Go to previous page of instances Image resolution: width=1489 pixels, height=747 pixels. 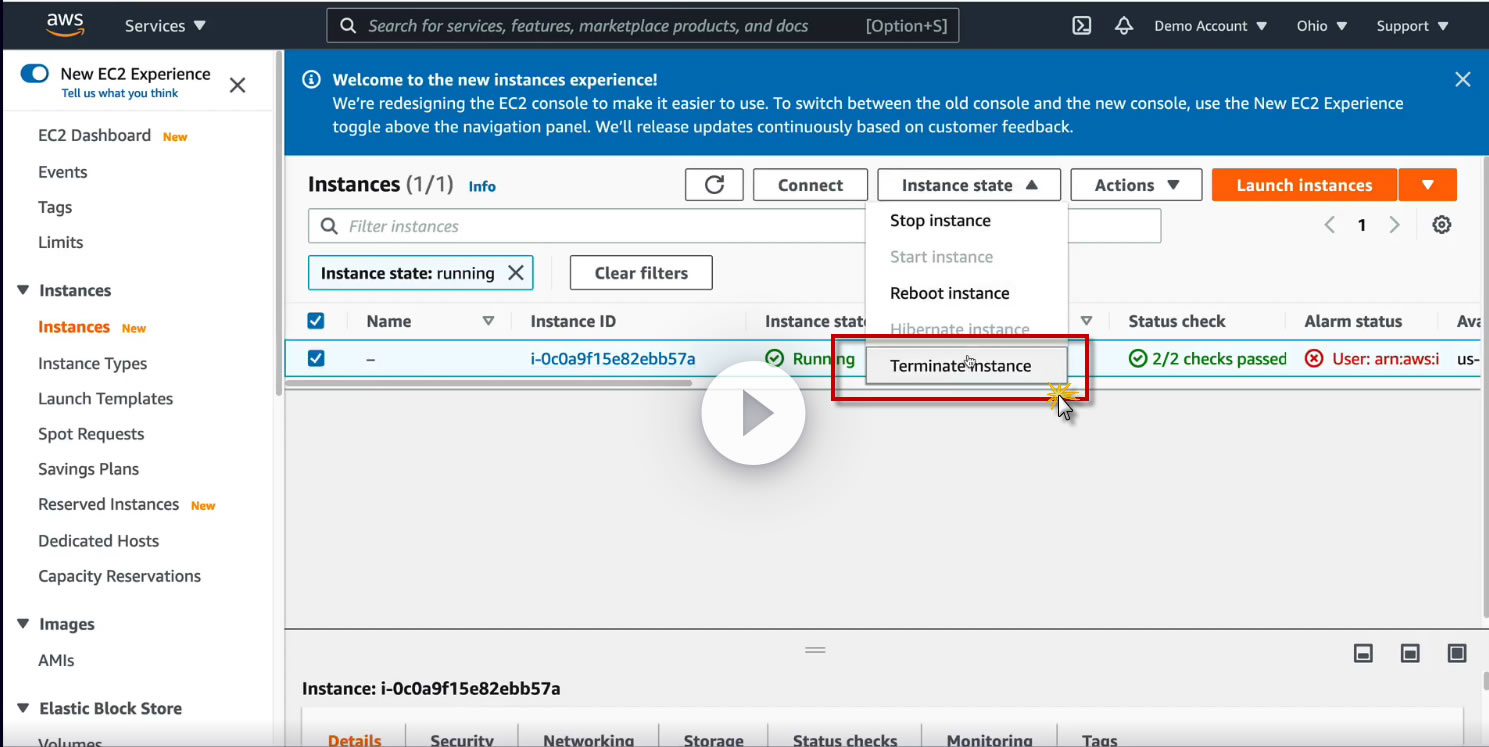[x=1330, y=225]
